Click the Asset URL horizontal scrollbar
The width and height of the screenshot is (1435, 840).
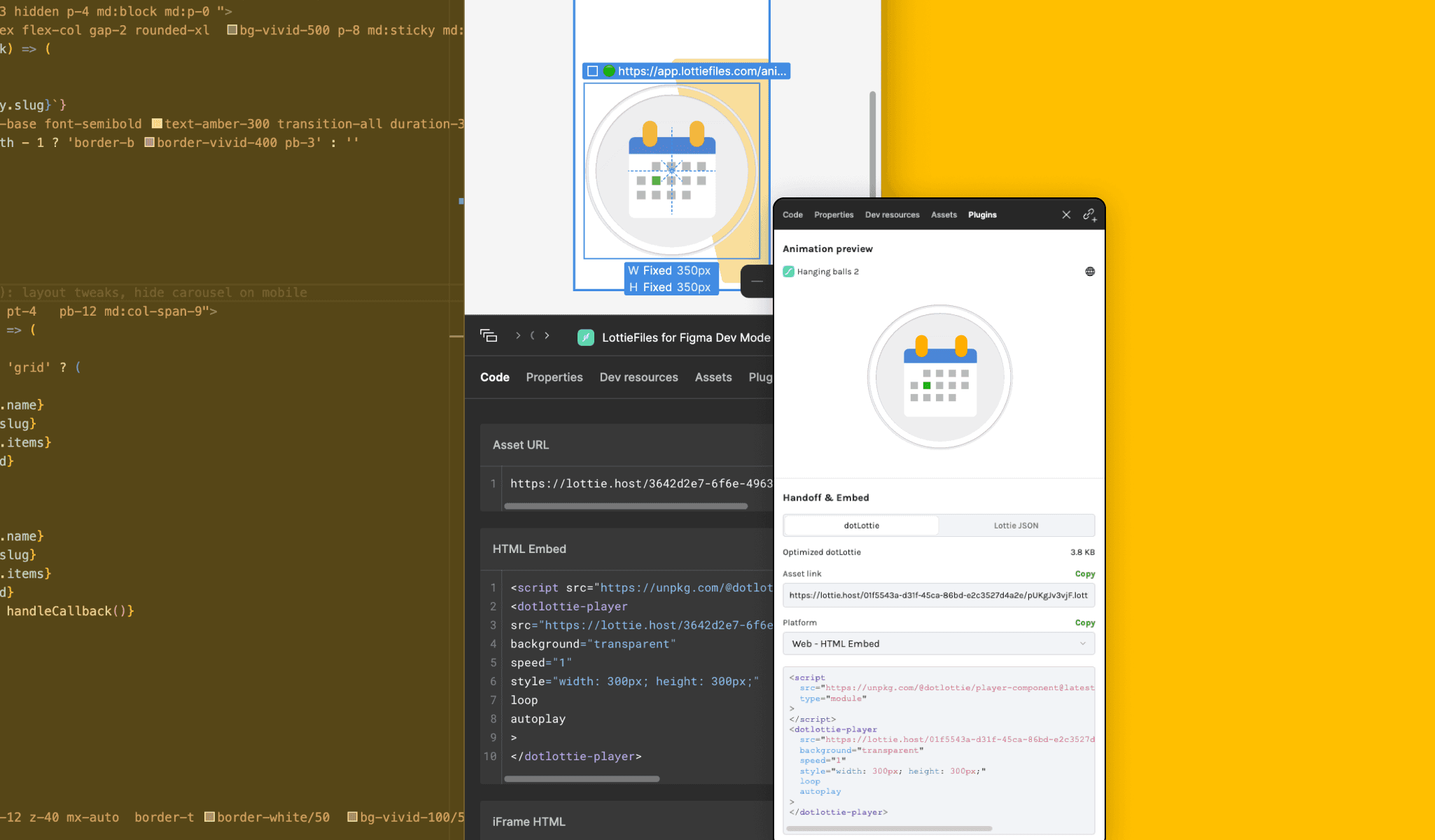pos(626,506)
